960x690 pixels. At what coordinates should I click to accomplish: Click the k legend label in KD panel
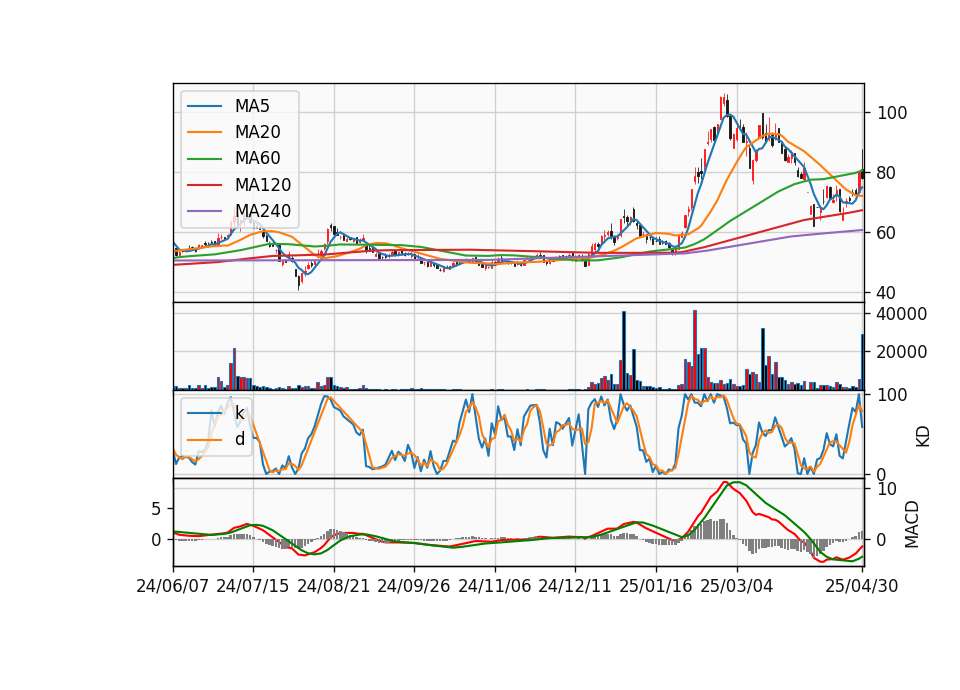[x=239, y=413]
